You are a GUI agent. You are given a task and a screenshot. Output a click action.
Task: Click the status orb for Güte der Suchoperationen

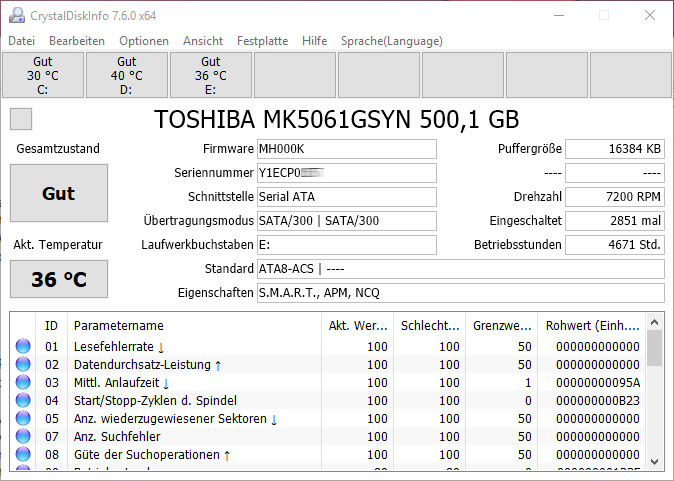(23, 454)
